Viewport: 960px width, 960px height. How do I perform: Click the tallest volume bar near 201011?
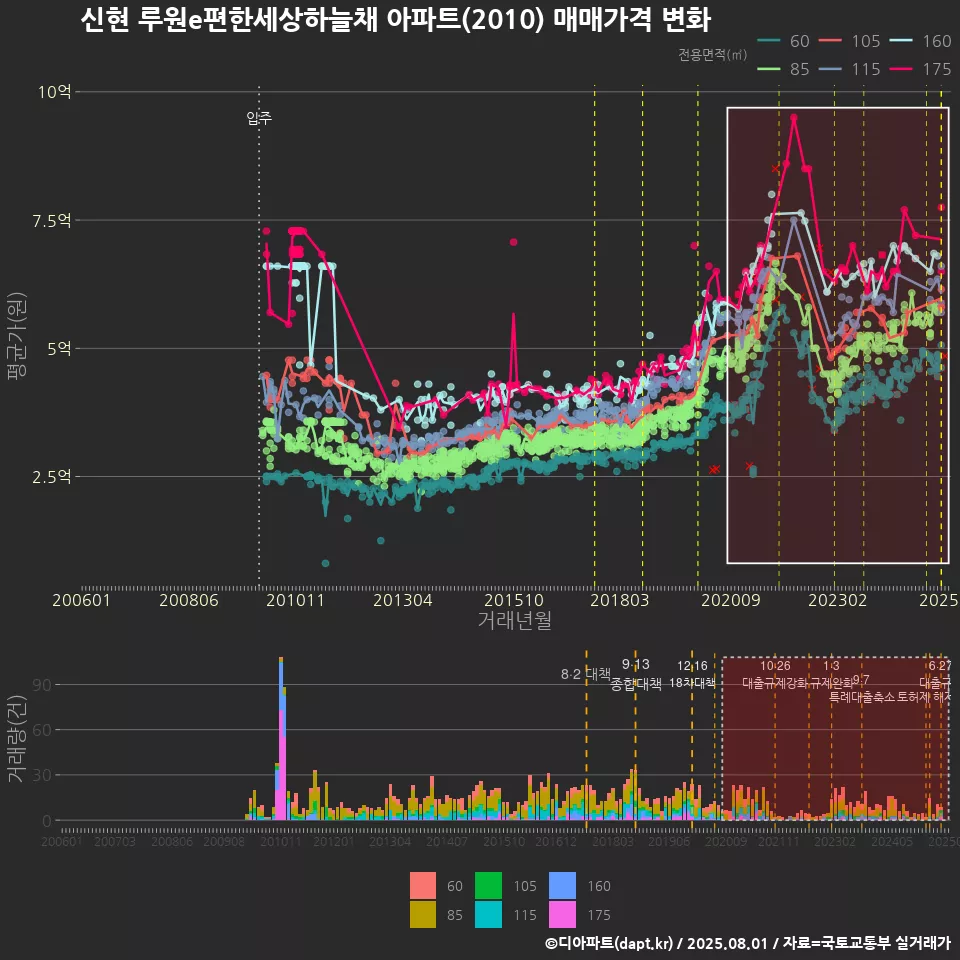(x=281, y=738)
